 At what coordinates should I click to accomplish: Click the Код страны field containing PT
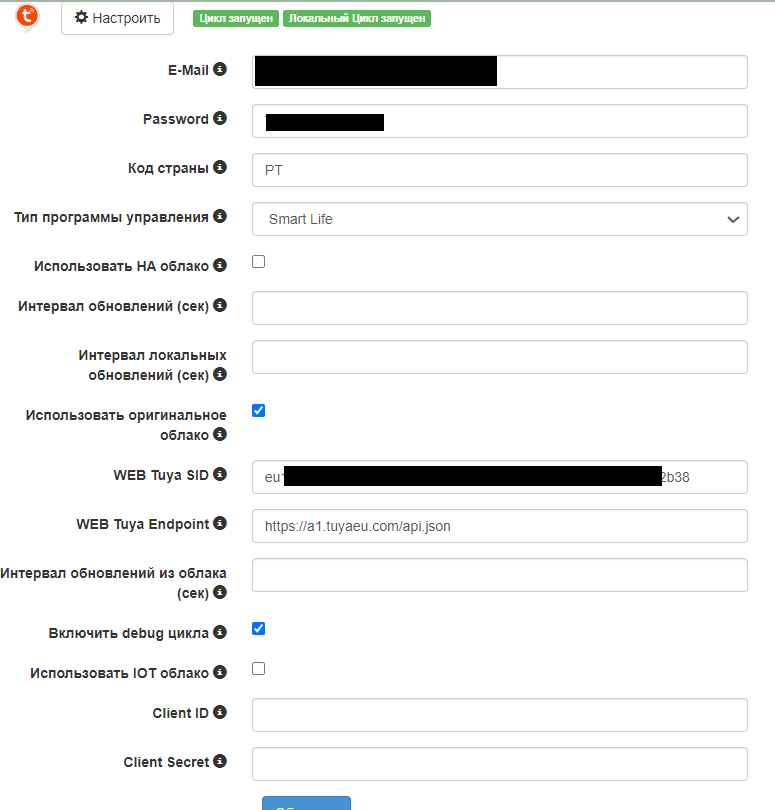coord(499,170)
